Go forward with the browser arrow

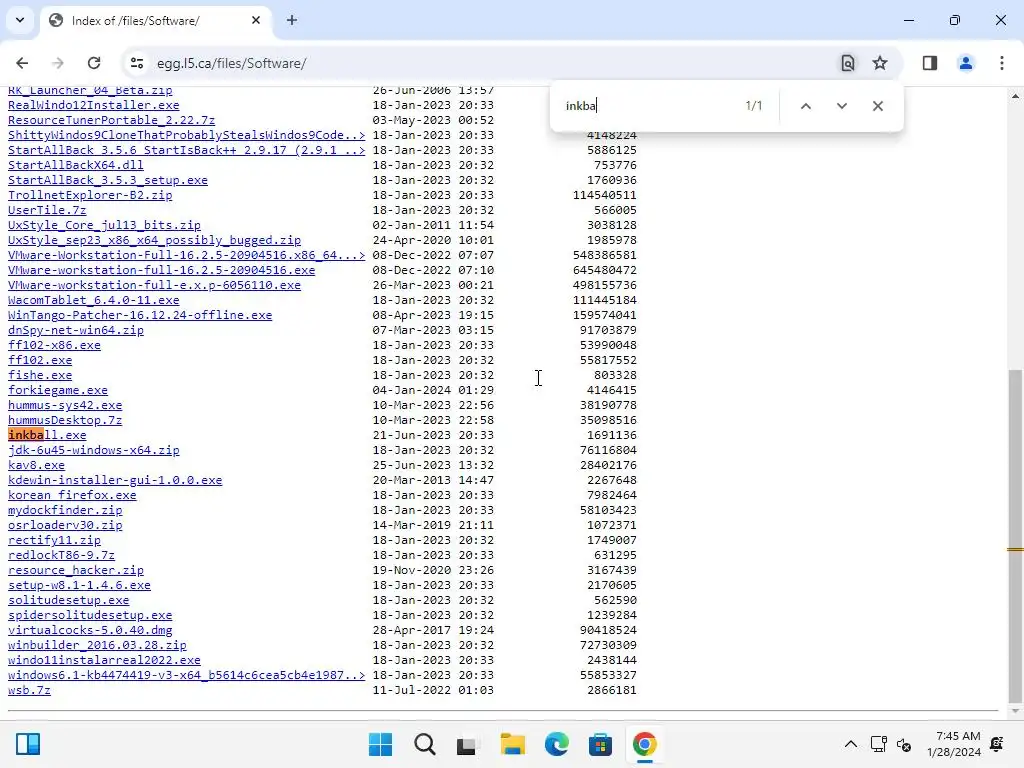pos(58,63)
